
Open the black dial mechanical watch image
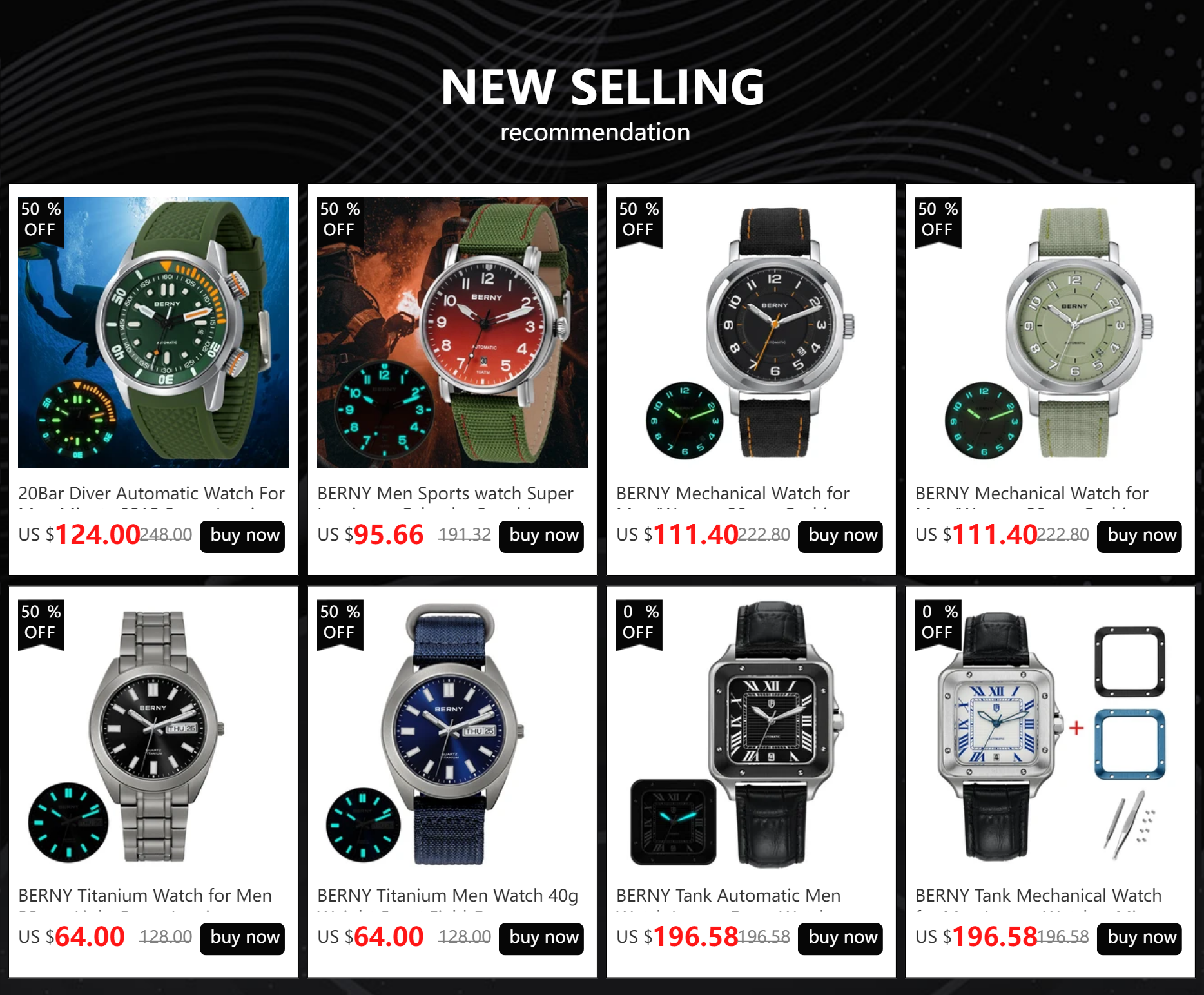(x=752, y=333)
